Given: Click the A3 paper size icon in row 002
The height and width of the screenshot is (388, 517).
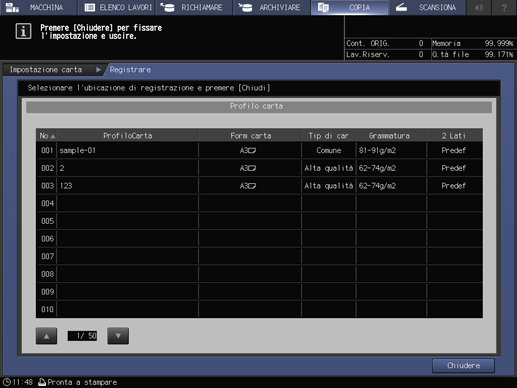Looking at the screenshot, I should click(x=248, y=168).
